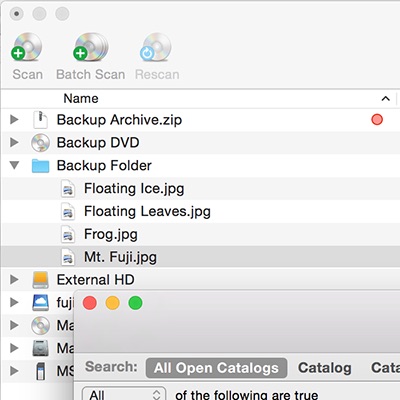Click the Floating Ice.jpg image icon

pyautogui.click(x=68, y=189)
